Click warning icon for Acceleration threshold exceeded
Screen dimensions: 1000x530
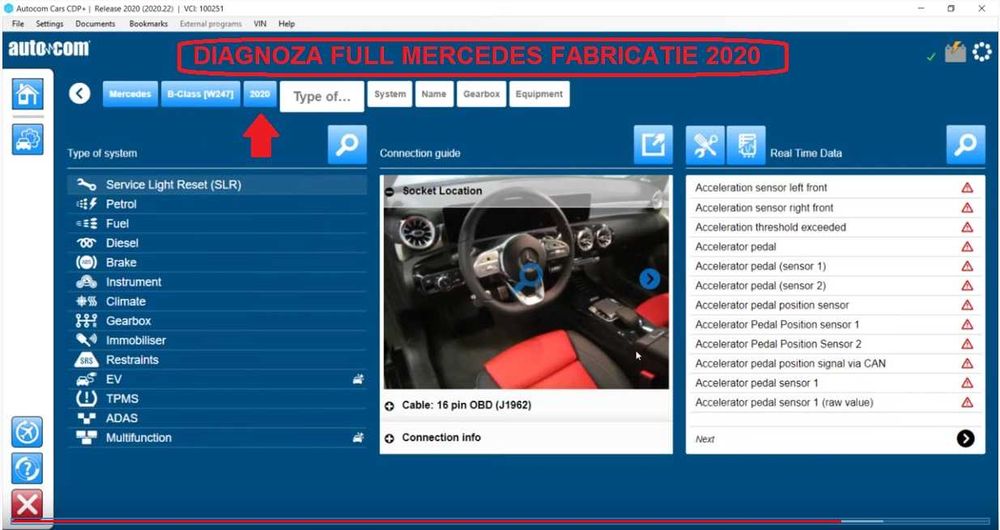click(x=967, y=227)
